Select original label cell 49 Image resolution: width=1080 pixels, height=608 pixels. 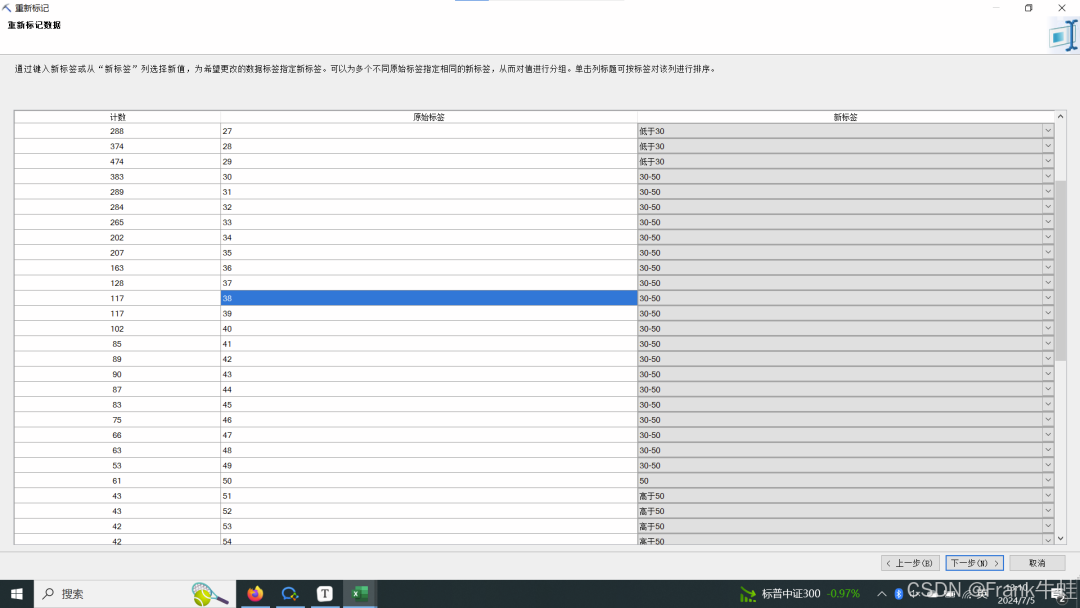[428, 465]
